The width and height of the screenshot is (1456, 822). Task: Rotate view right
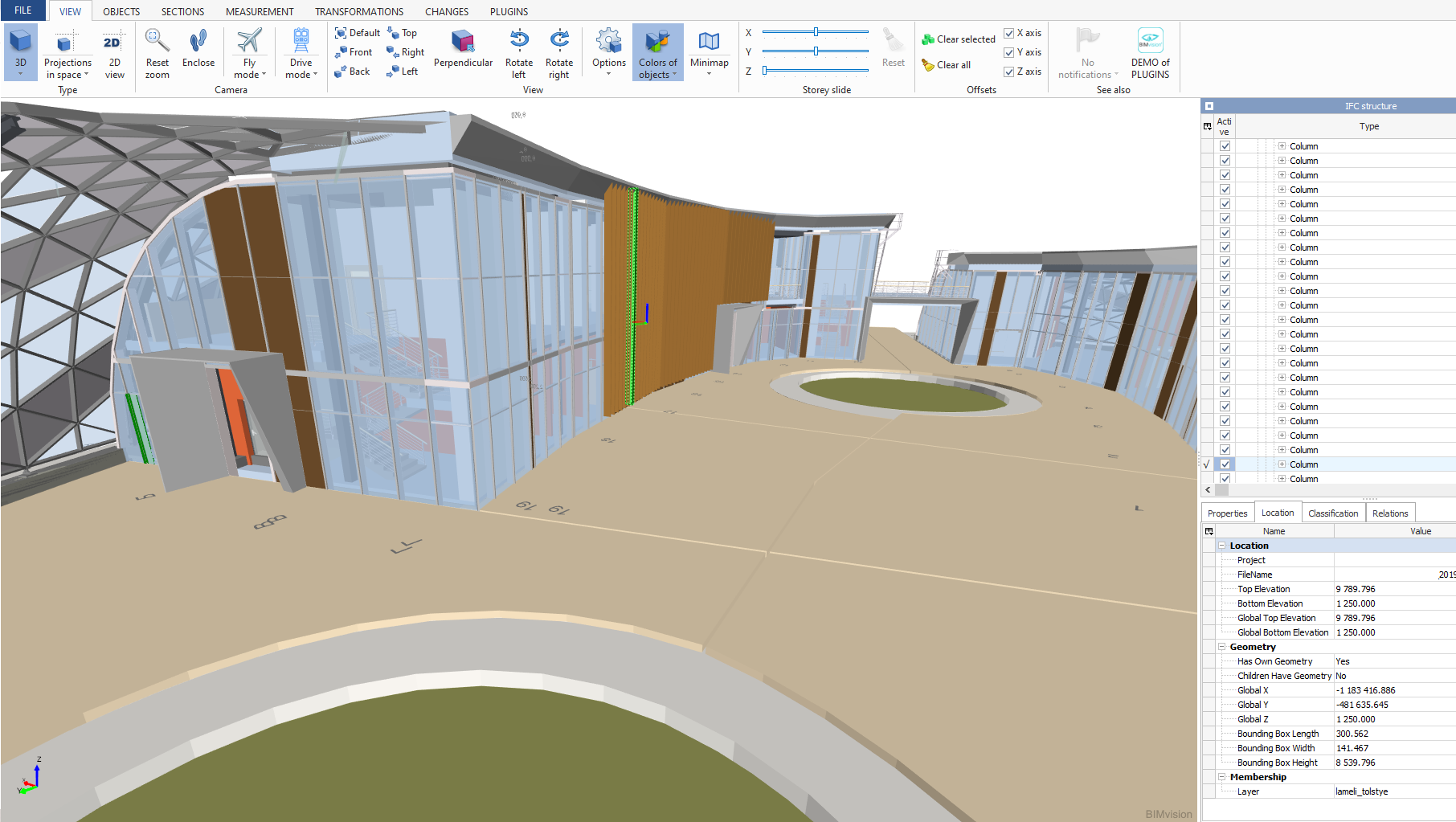[x=559, y=52]
